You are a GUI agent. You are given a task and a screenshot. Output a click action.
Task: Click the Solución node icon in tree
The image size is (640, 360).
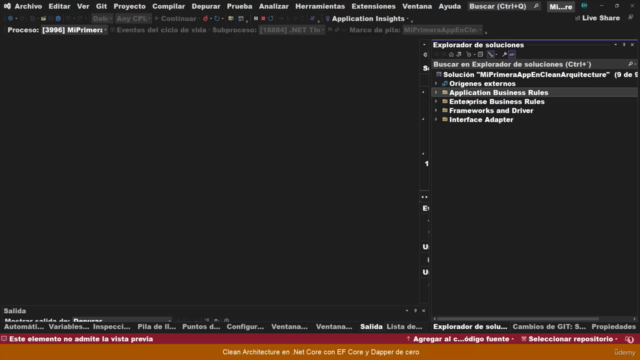(x=439, y=74)
